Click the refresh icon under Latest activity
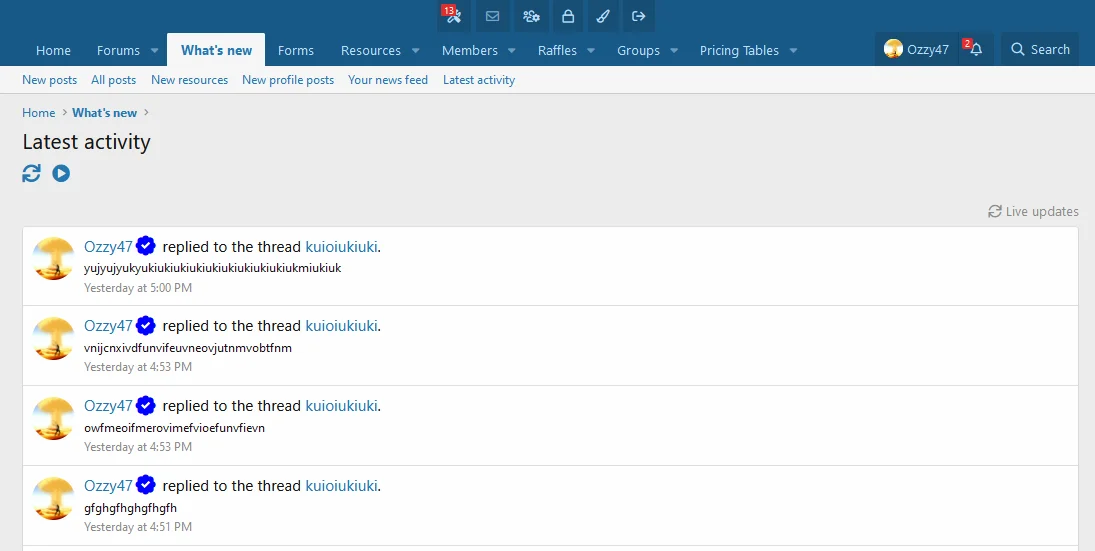 [x=32, y=174]
